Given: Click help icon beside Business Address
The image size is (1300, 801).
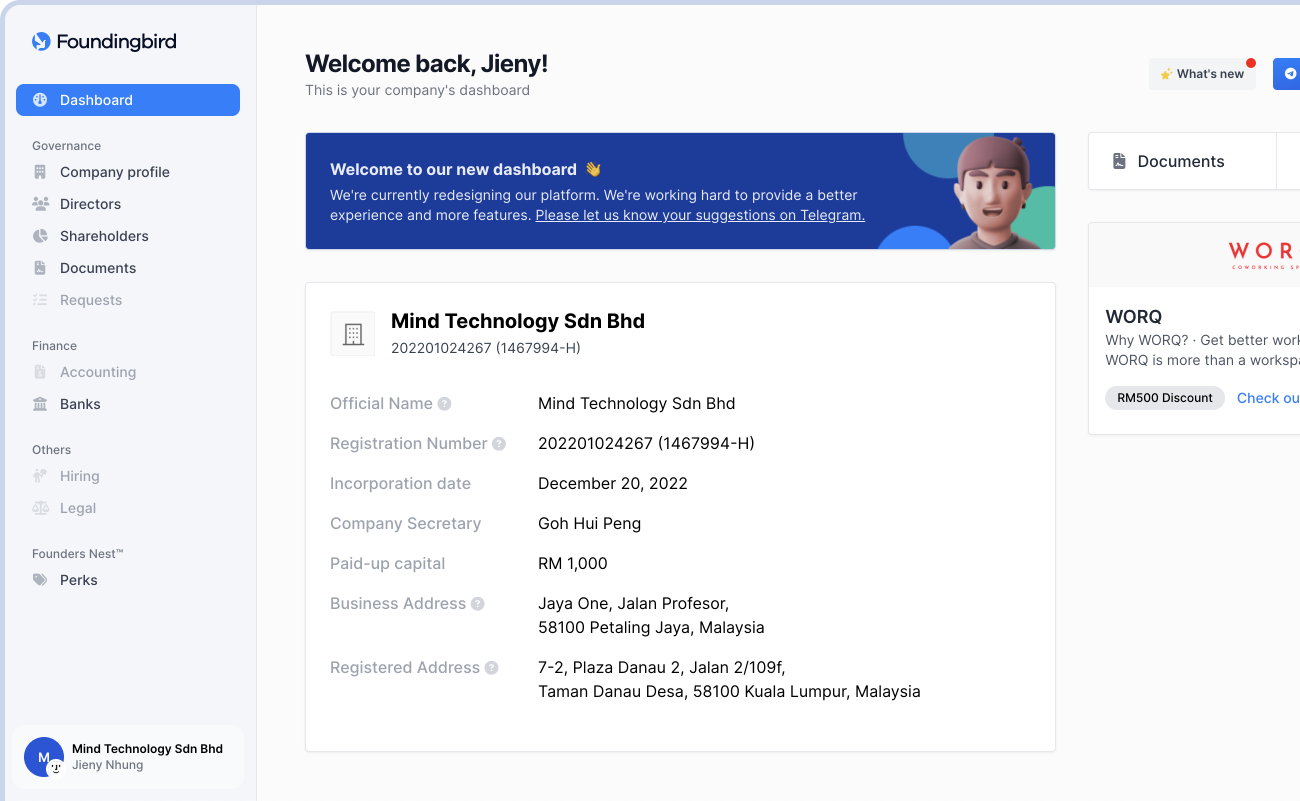Looking at the screenshot, I should (x=478, y=604).
